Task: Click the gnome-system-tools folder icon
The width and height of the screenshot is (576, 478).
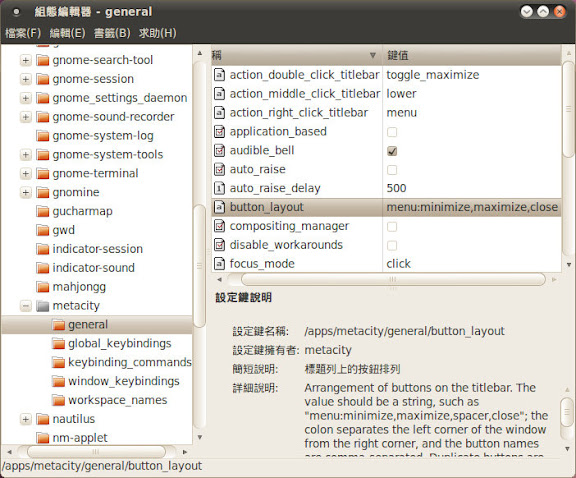Action: pyautogui.click(x=43, y=155)
